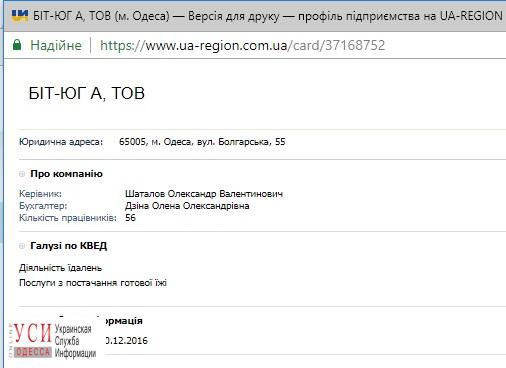506x368 pixels.
Task: Click the address '65005, м. Одеса, вул. Болгарська, 55'
Action: point(202,142)
